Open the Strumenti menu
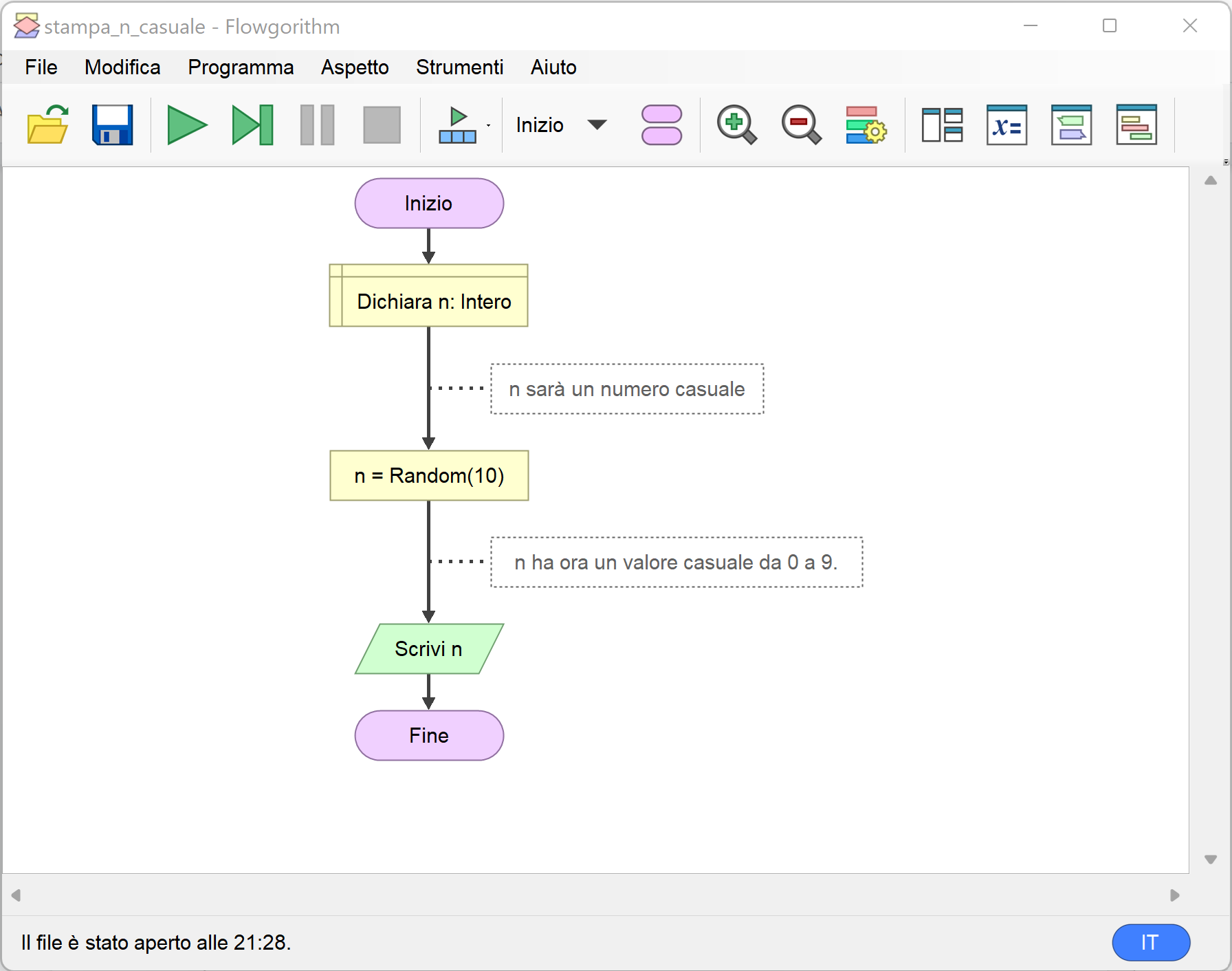This screenshot has height=971, width=1232. tap(459, 67)
